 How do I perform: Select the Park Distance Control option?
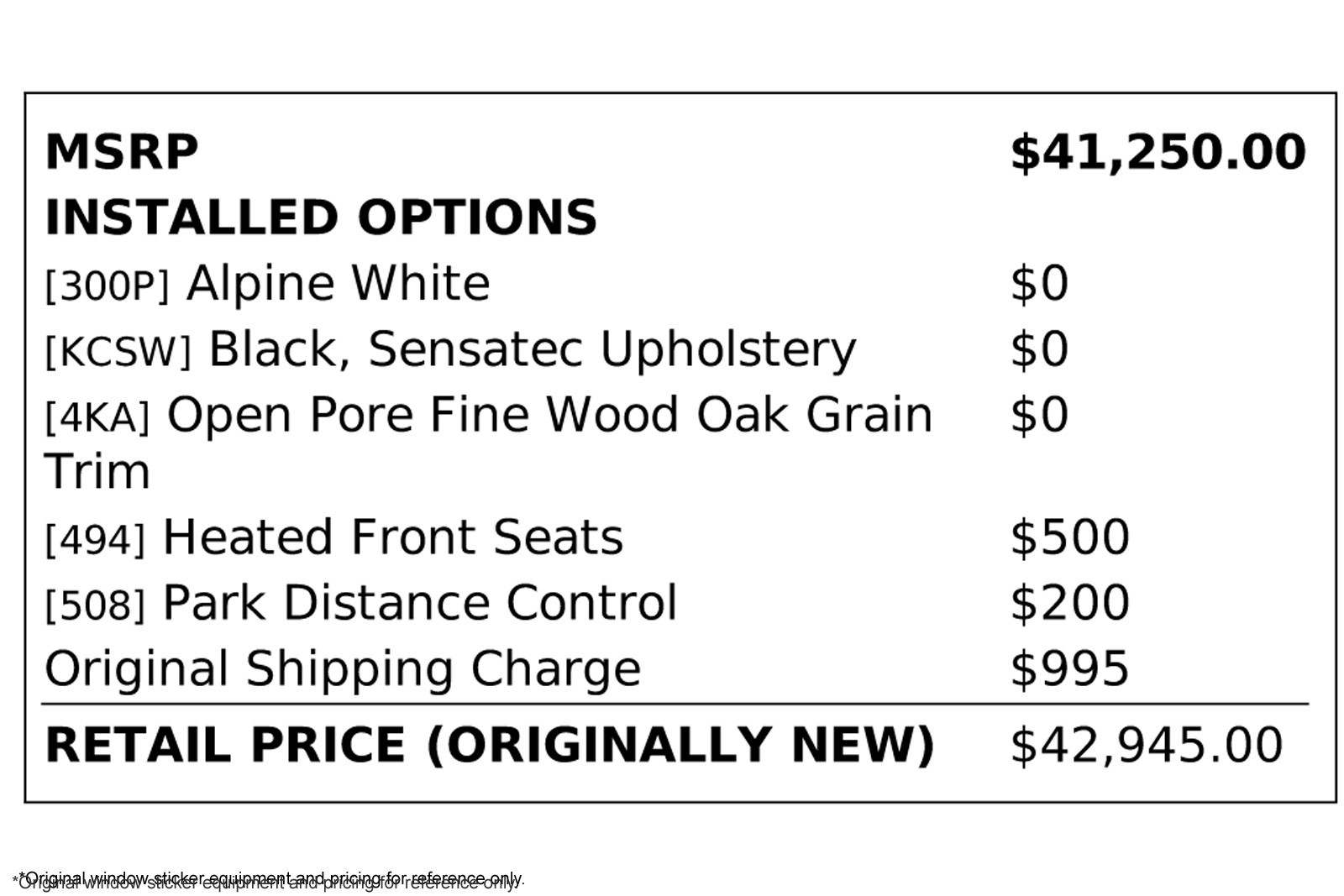coord(419,603)
